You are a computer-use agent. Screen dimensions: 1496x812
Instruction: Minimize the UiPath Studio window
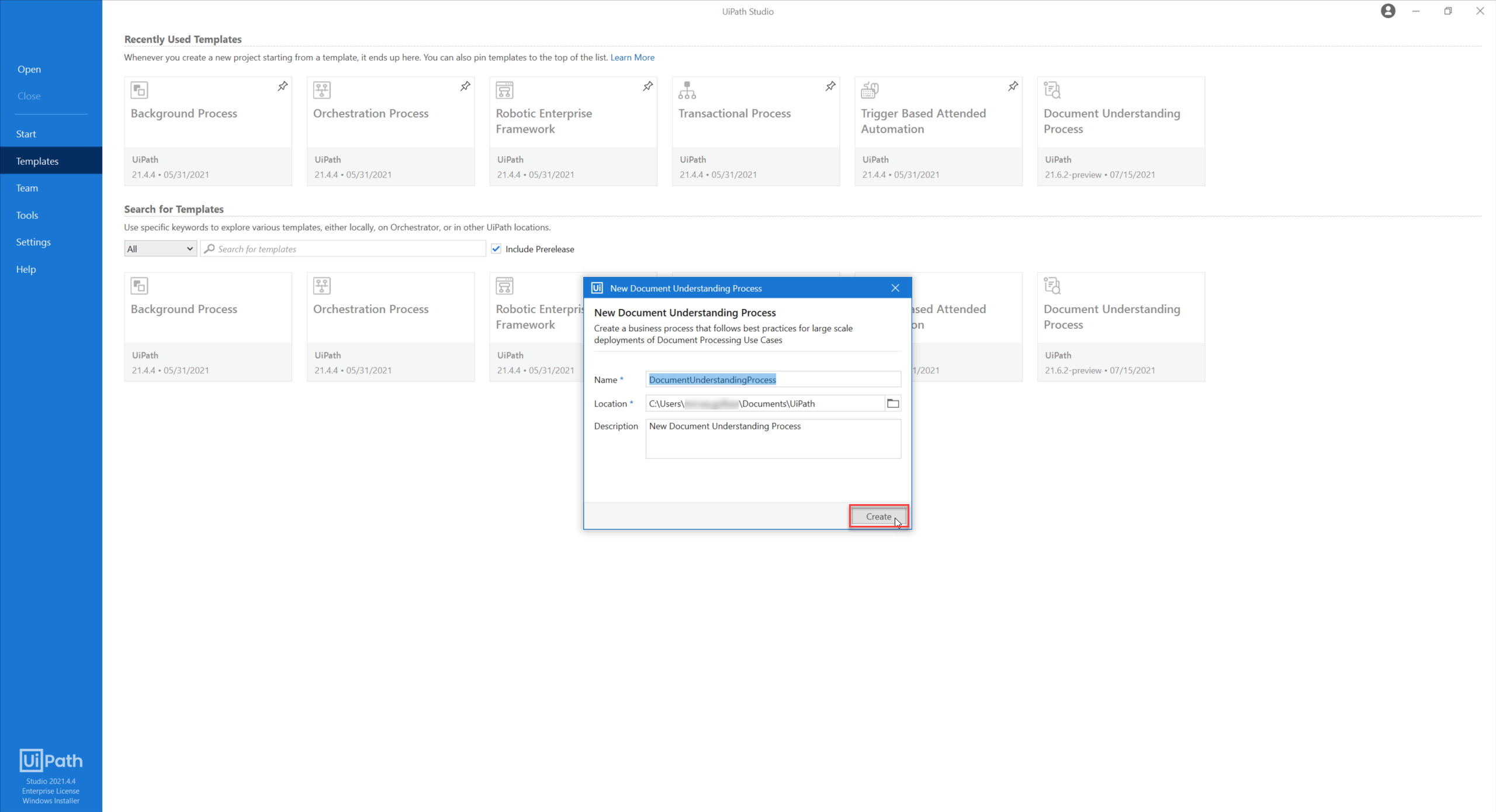coord(1416,11)
